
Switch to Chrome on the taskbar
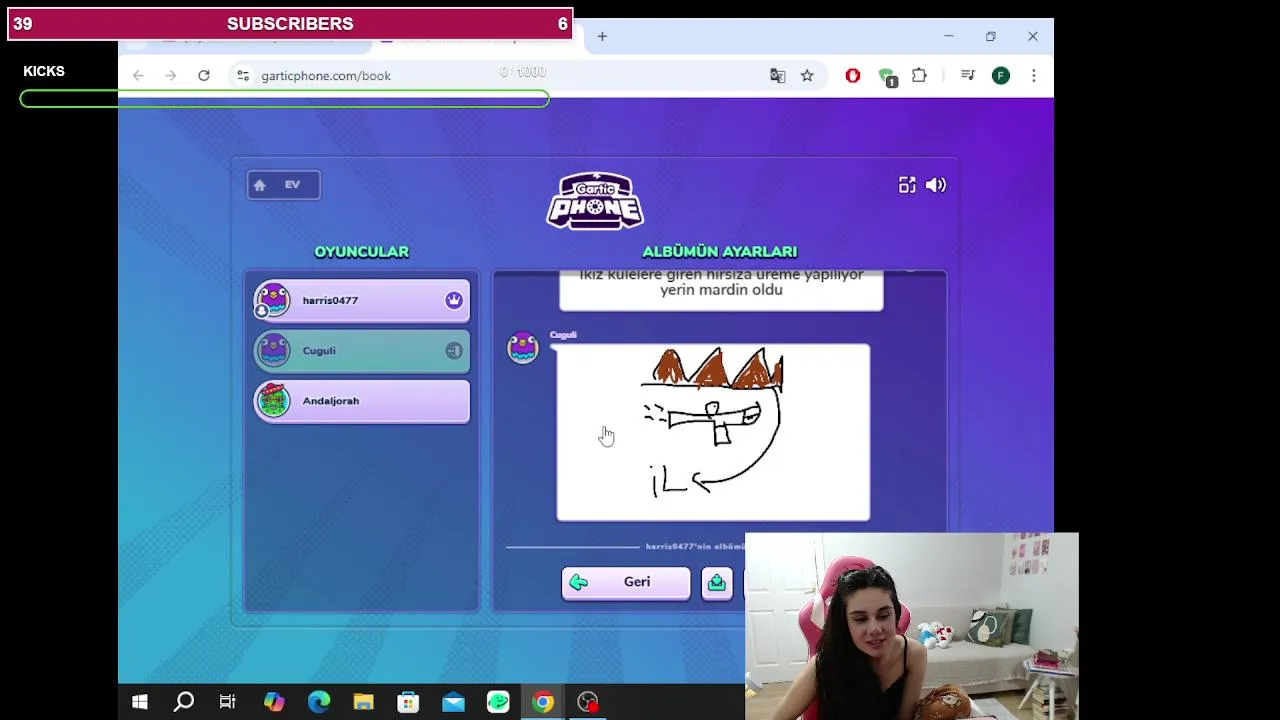click(543, 702)
